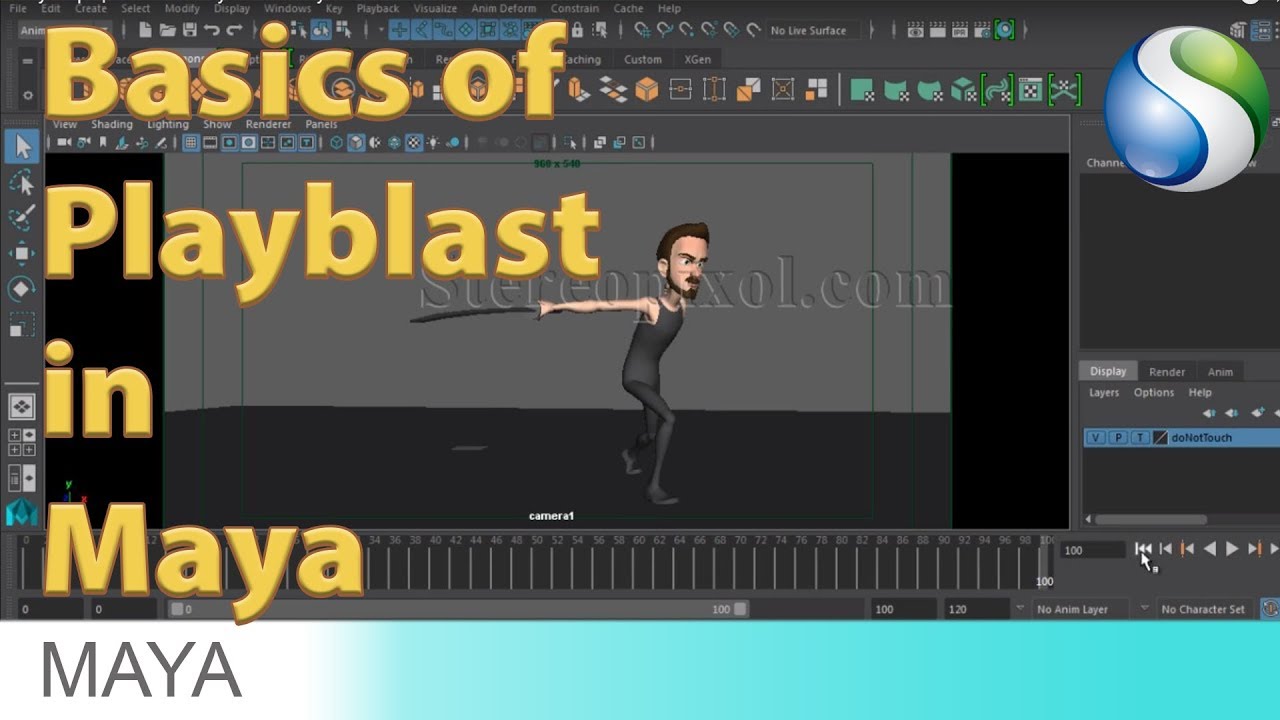
Task: Toggle the viewport Grid display
Action: pos(191,143)
